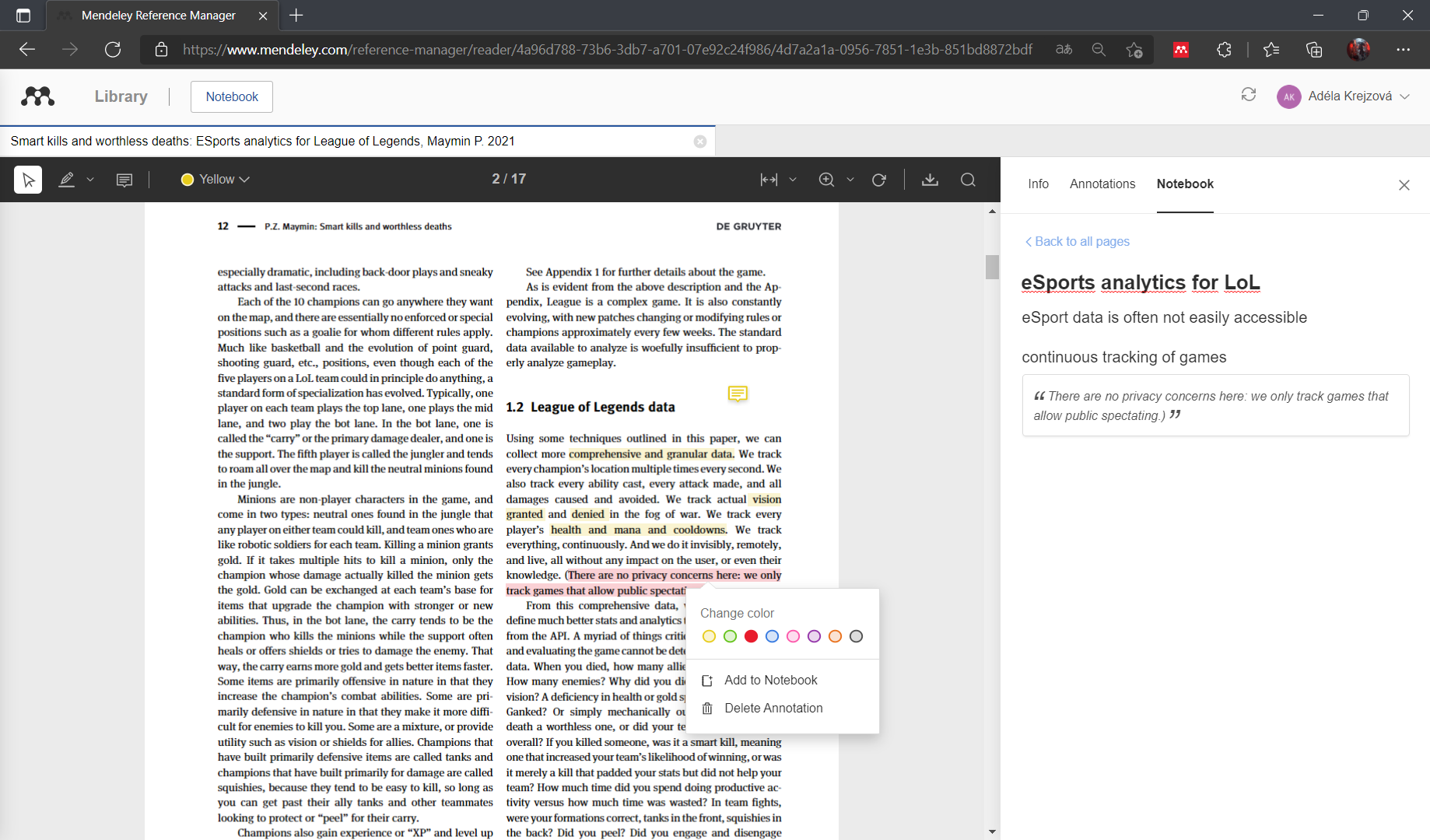
Task: Select the cursor selection tool
Action: (28, 180)
